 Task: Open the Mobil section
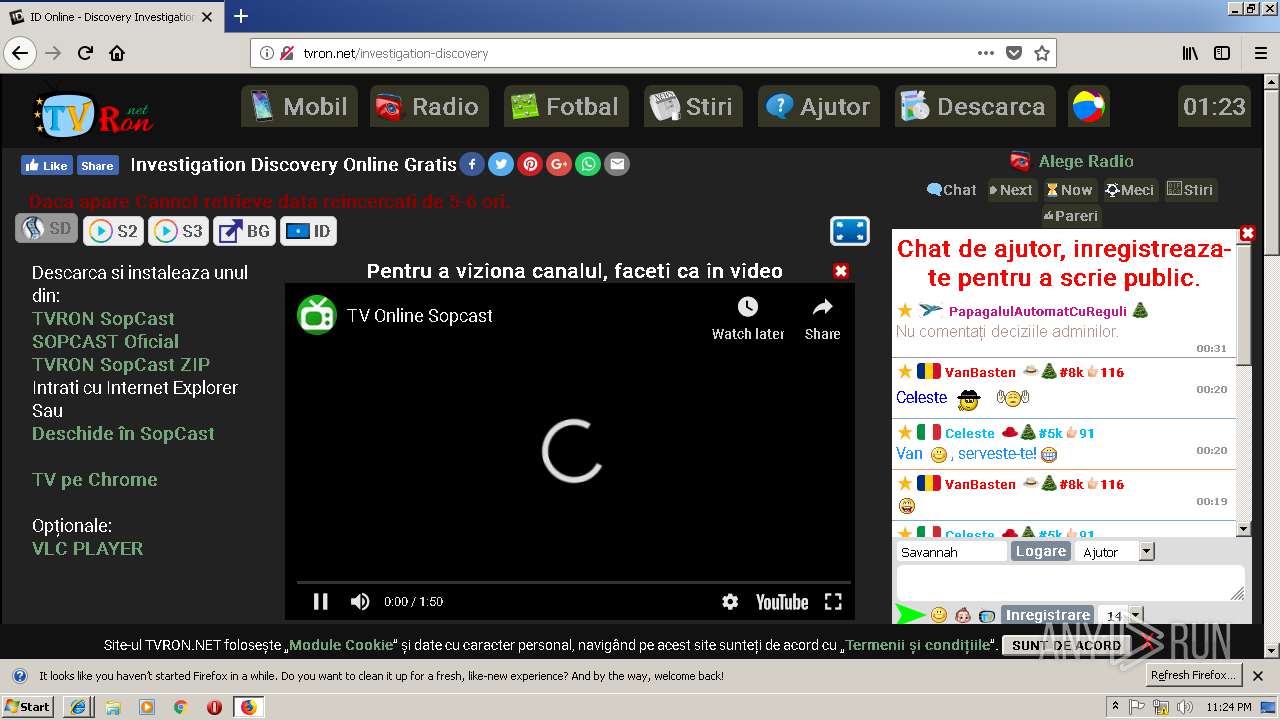pos(299,106)
